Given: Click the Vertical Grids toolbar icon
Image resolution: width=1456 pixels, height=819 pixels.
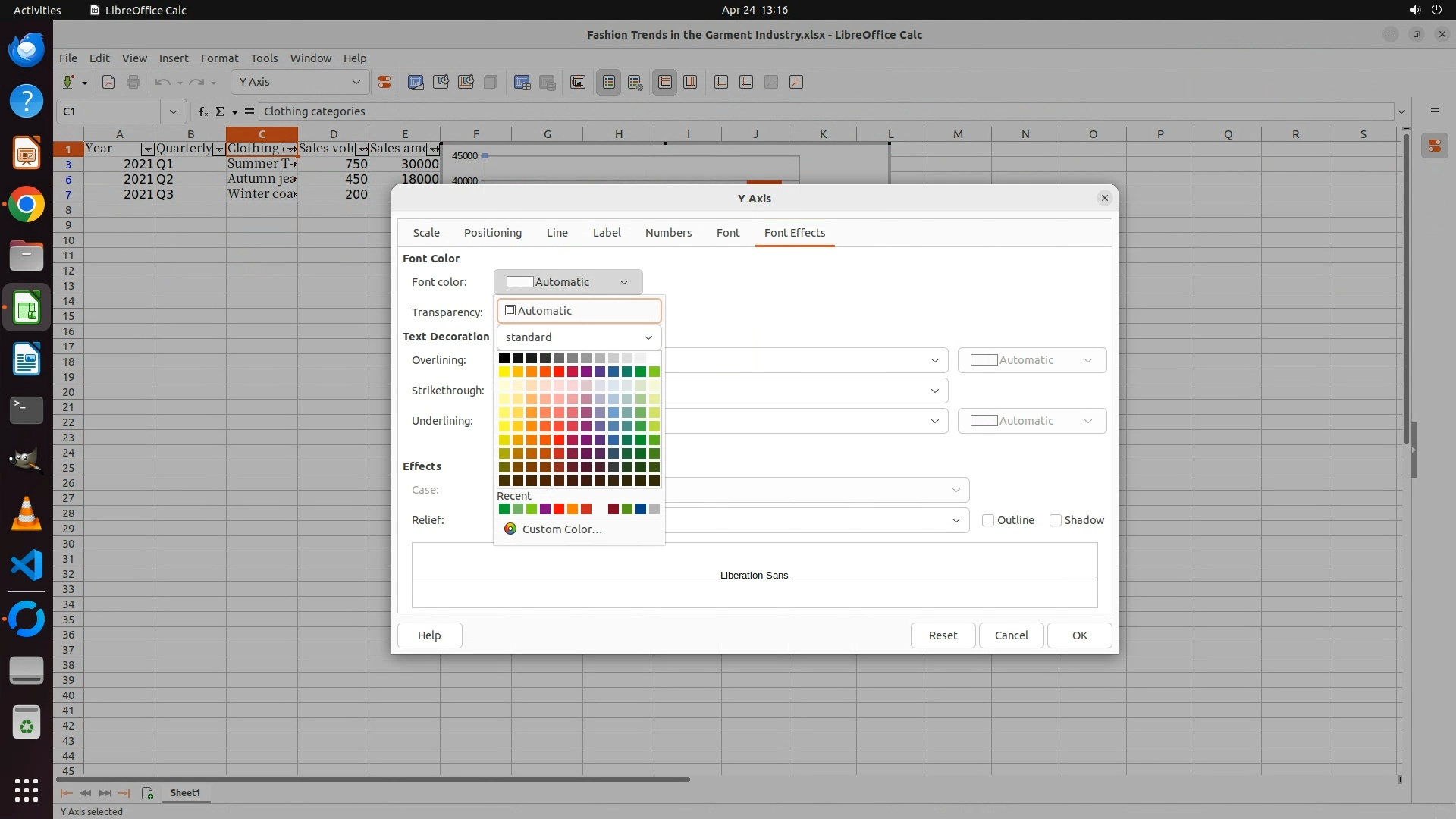Looking at the screenshot, I should [690, 82].
